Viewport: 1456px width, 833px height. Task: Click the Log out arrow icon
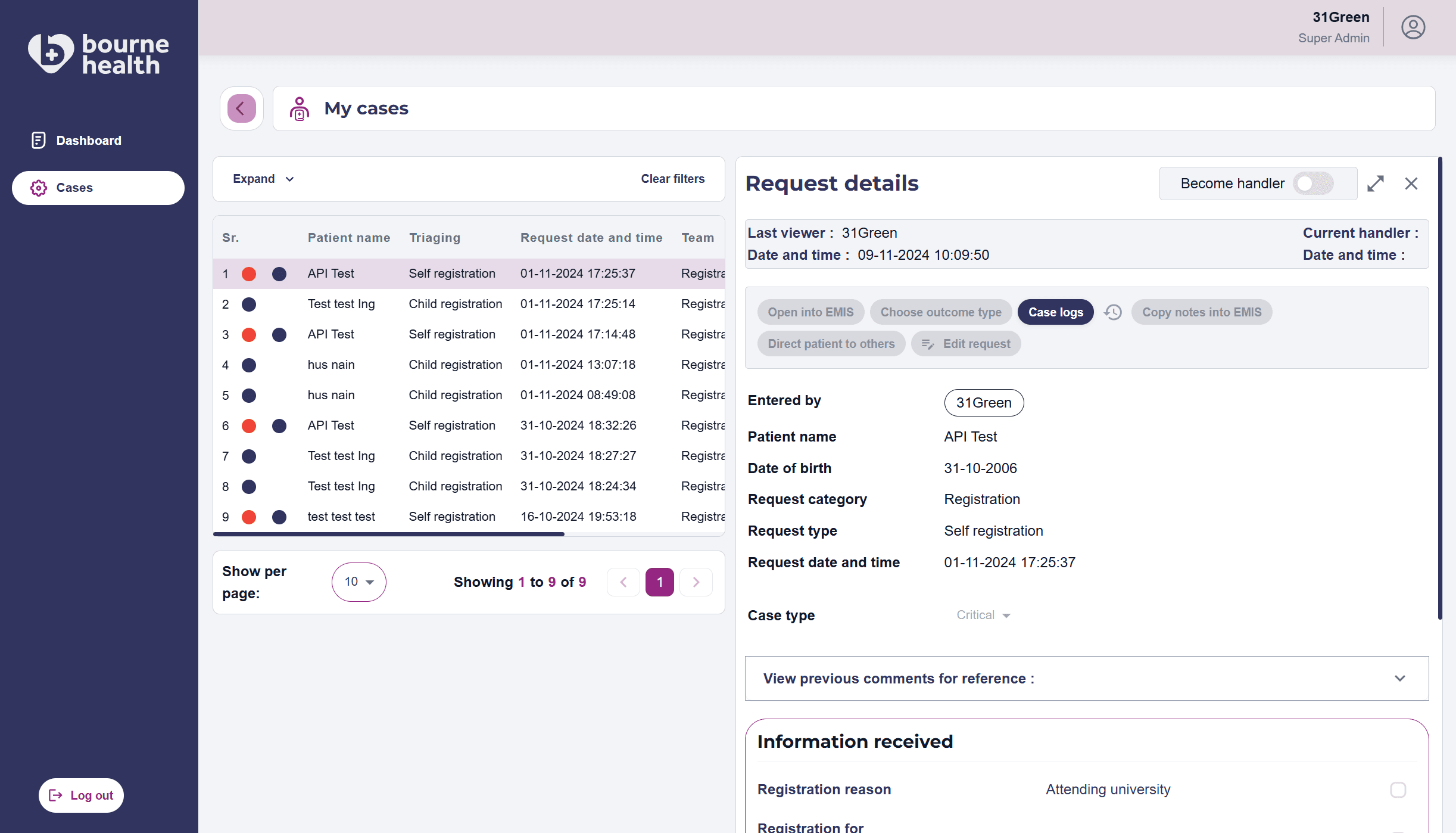point(56,795)
